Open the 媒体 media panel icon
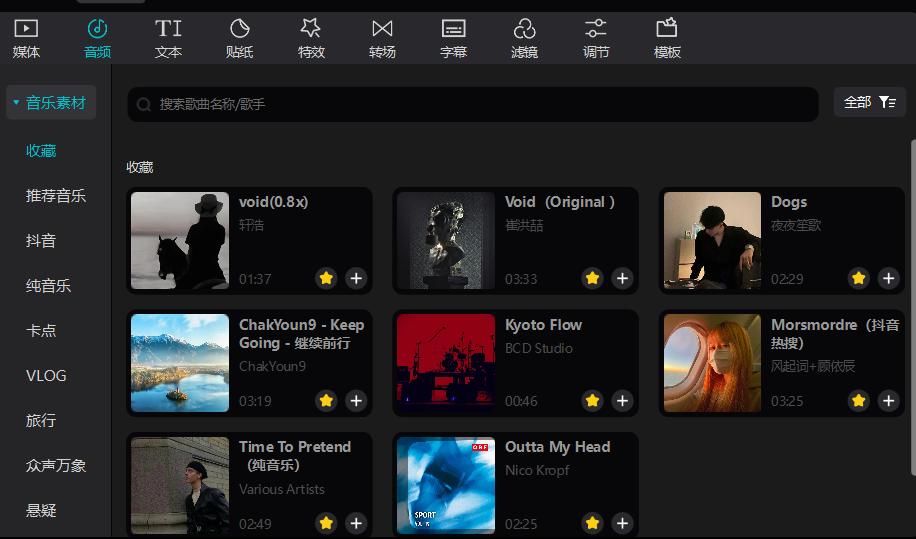The width and height of the screenshot is (916, 539). pyautogui.click(x=26, y=38)
